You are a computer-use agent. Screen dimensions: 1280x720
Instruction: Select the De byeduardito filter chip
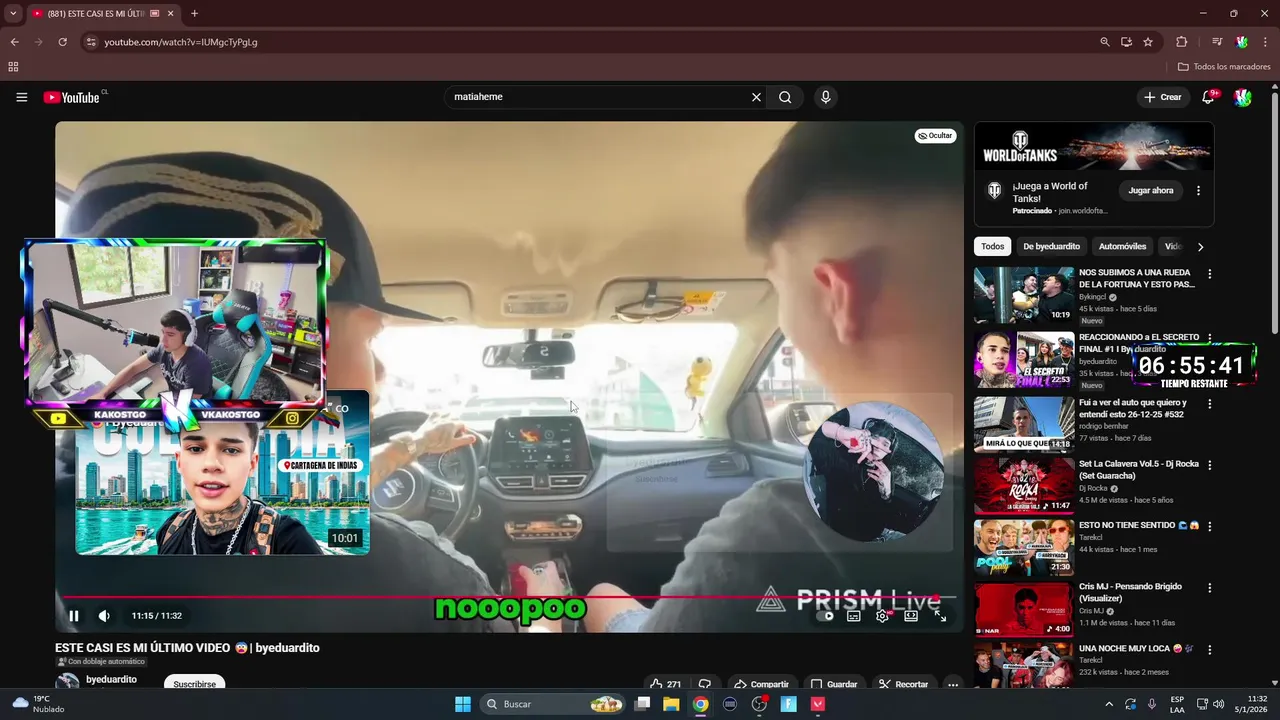tap(1051, 246)
